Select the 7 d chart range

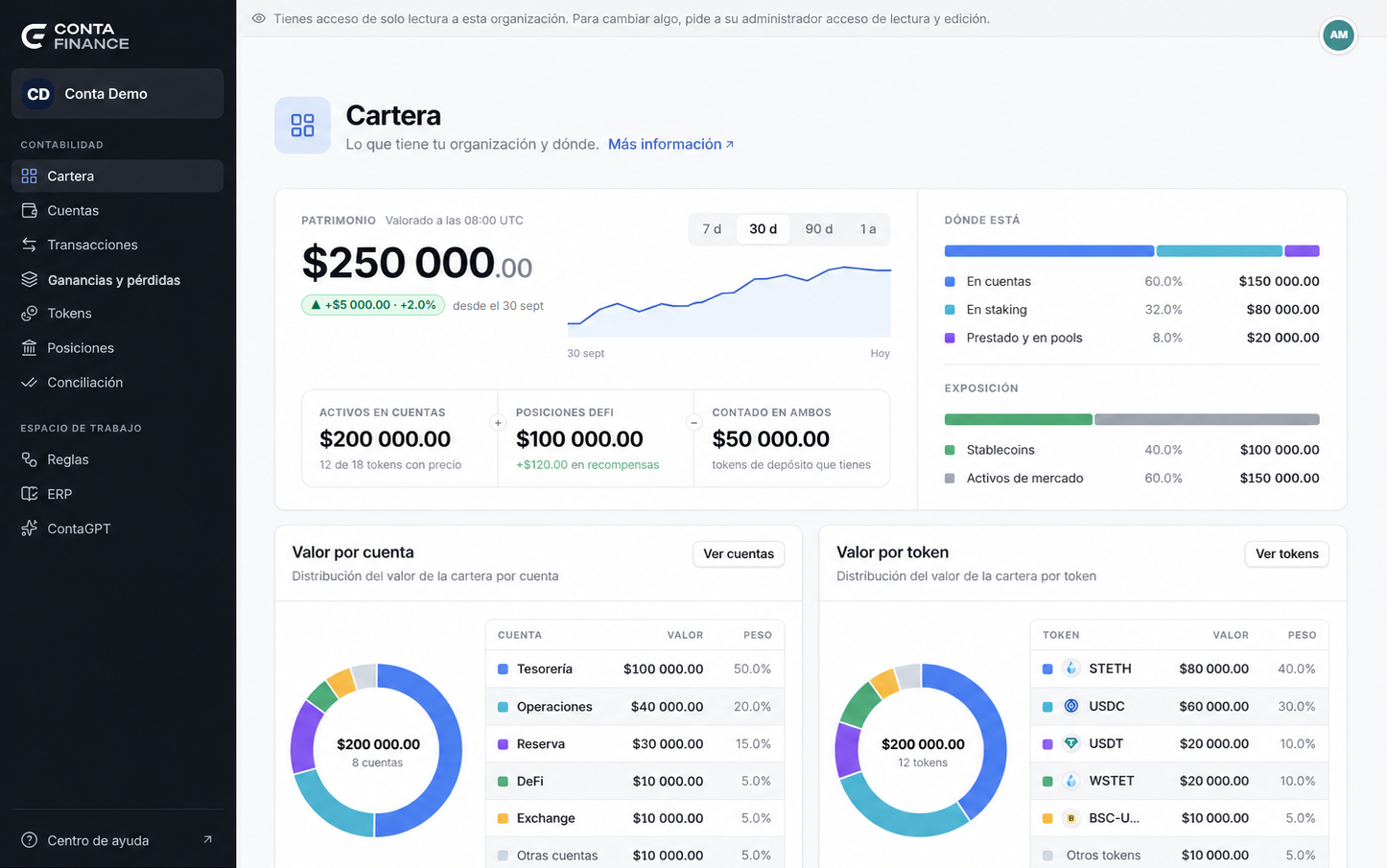pyautogui.click(x=712, y=229)
